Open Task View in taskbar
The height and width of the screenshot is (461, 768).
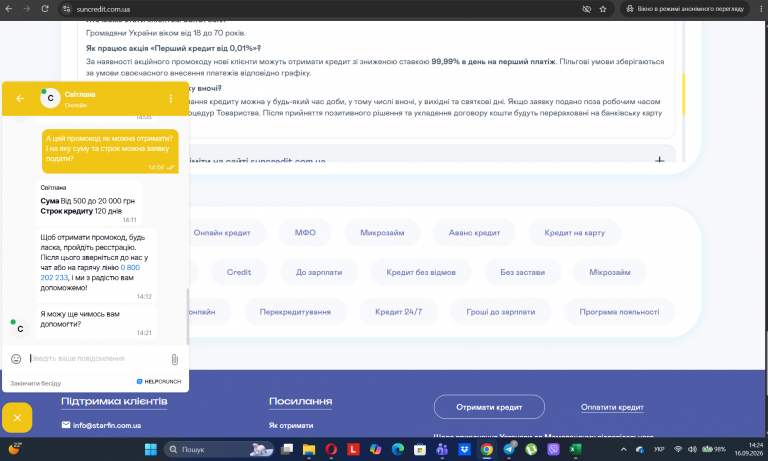click(x=287, y=449)
